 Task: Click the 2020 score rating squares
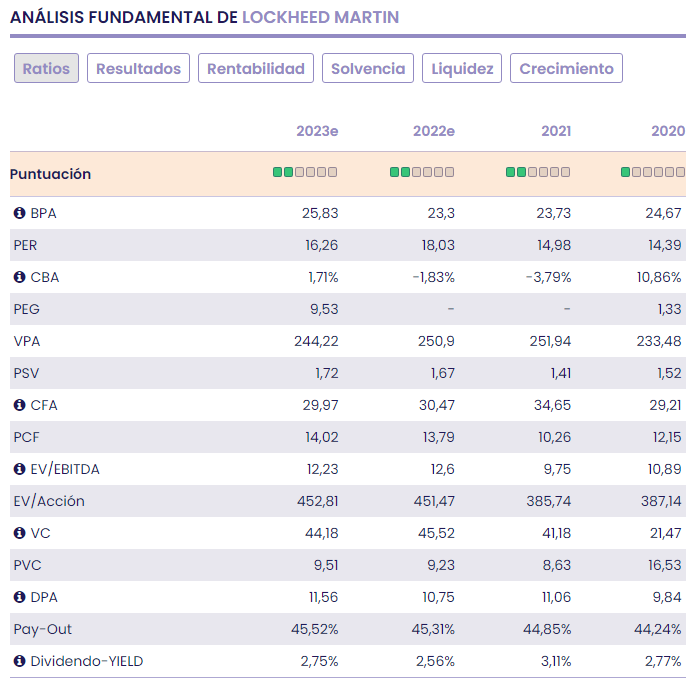pyautogui.click(x=652, y=173)
